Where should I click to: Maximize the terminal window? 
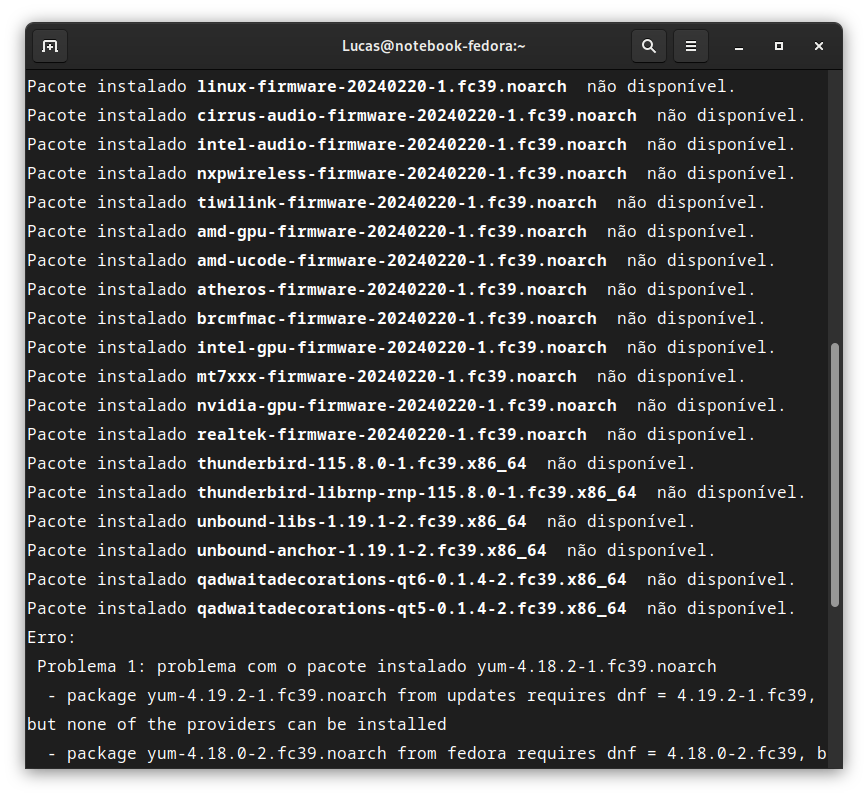(779, 46)
